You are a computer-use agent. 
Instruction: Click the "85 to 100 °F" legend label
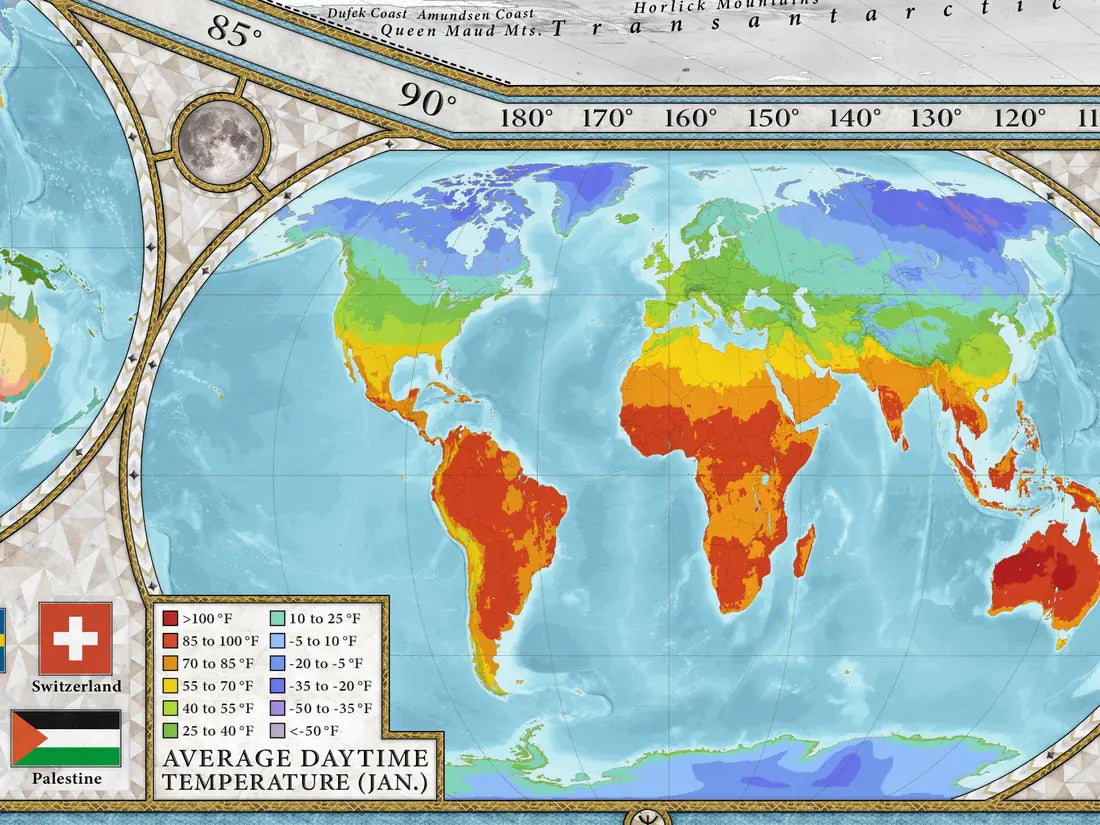click(221, 641)
